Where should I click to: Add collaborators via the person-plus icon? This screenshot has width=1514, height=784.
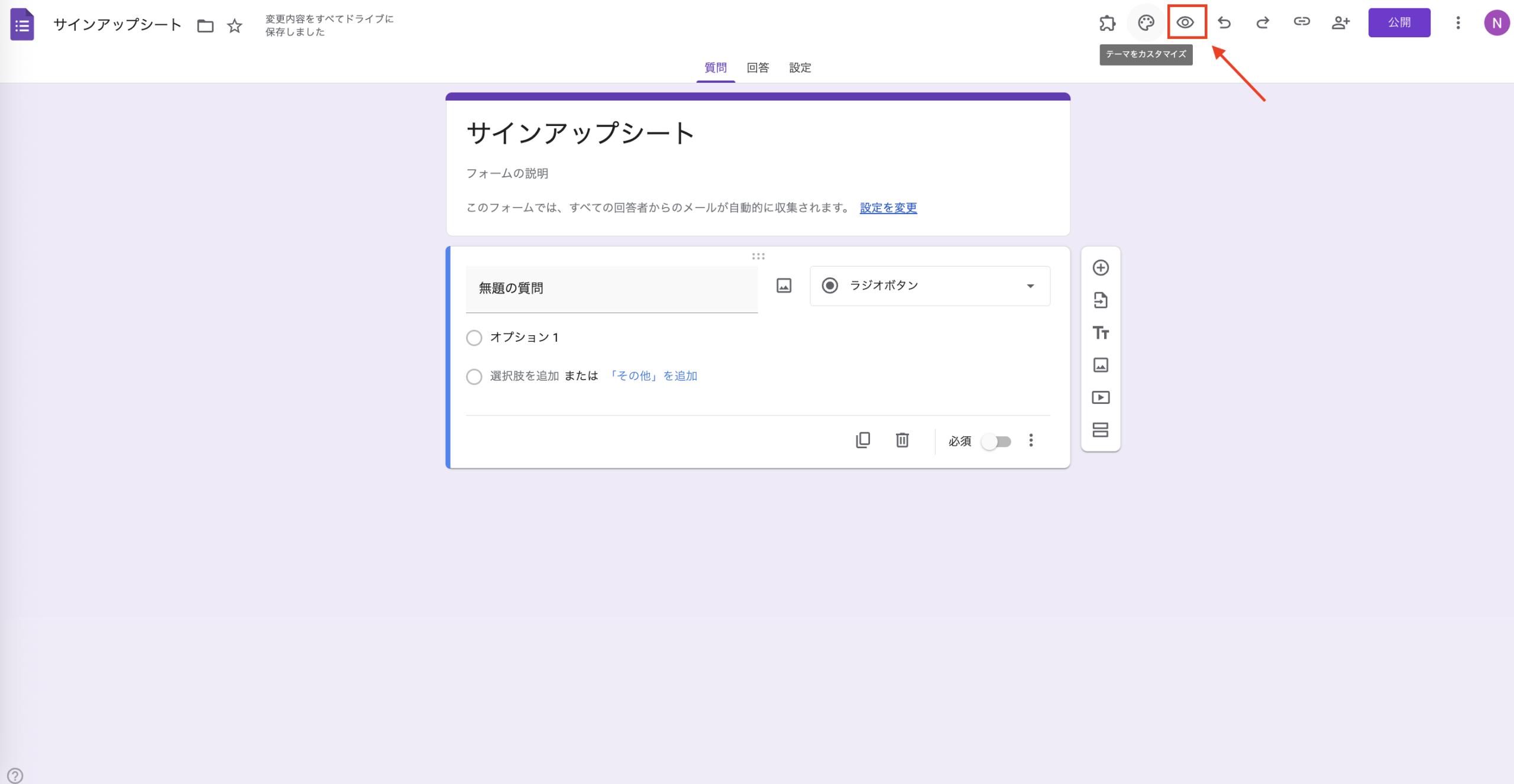pos(1341,22)
